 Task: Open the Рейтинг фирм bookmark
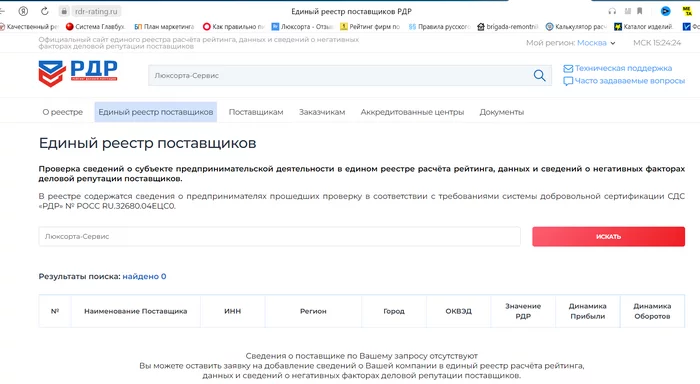pos(370,27)
